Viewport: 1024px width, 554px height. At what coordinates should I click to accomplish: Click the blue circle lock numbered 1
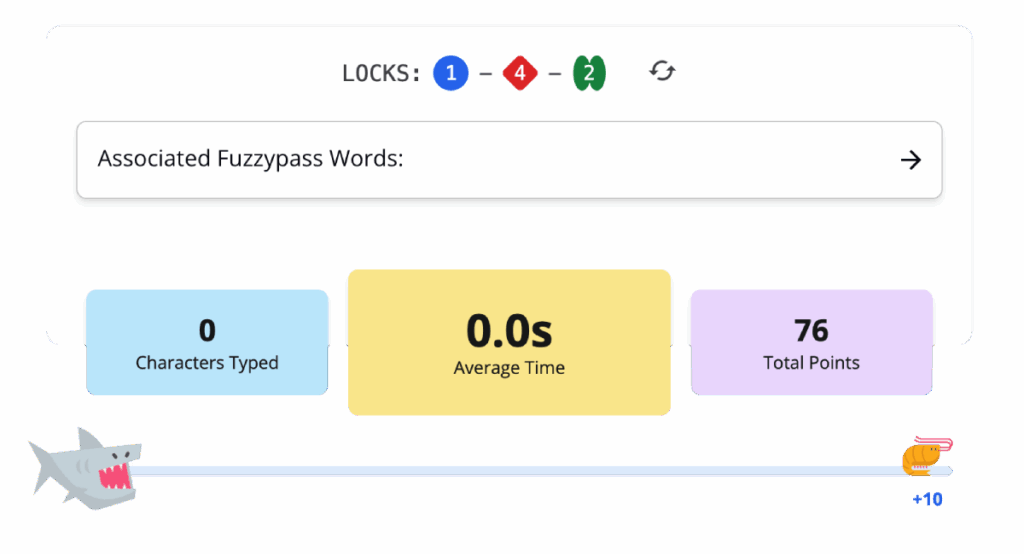[x=450, y=73]
